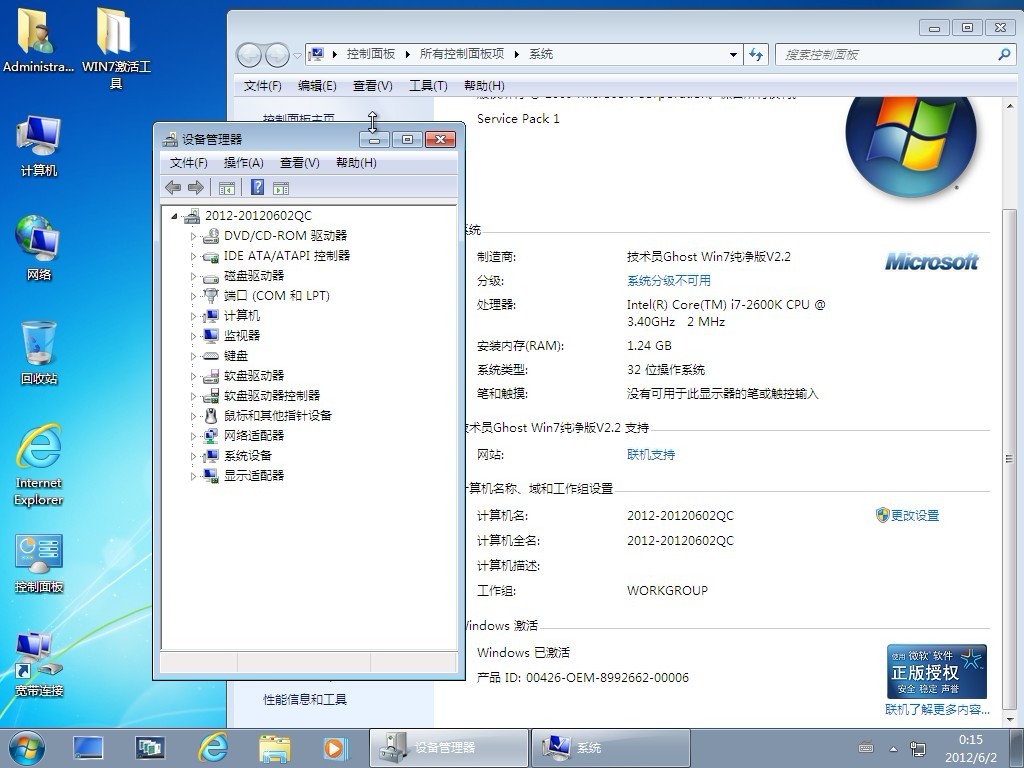Expand the IDE ATA/ATAPI 控制器 node
Image resolution: width=1024 pixels, height=768 pixels.
(x=193, y=257)
